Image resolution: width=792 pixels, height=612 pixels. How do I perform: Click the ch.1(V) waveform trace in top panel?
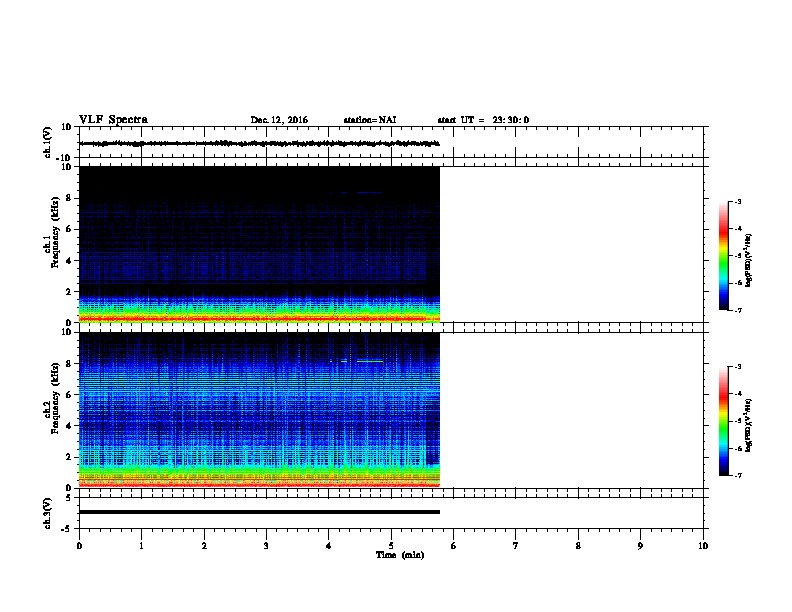(x=259, y=143)
